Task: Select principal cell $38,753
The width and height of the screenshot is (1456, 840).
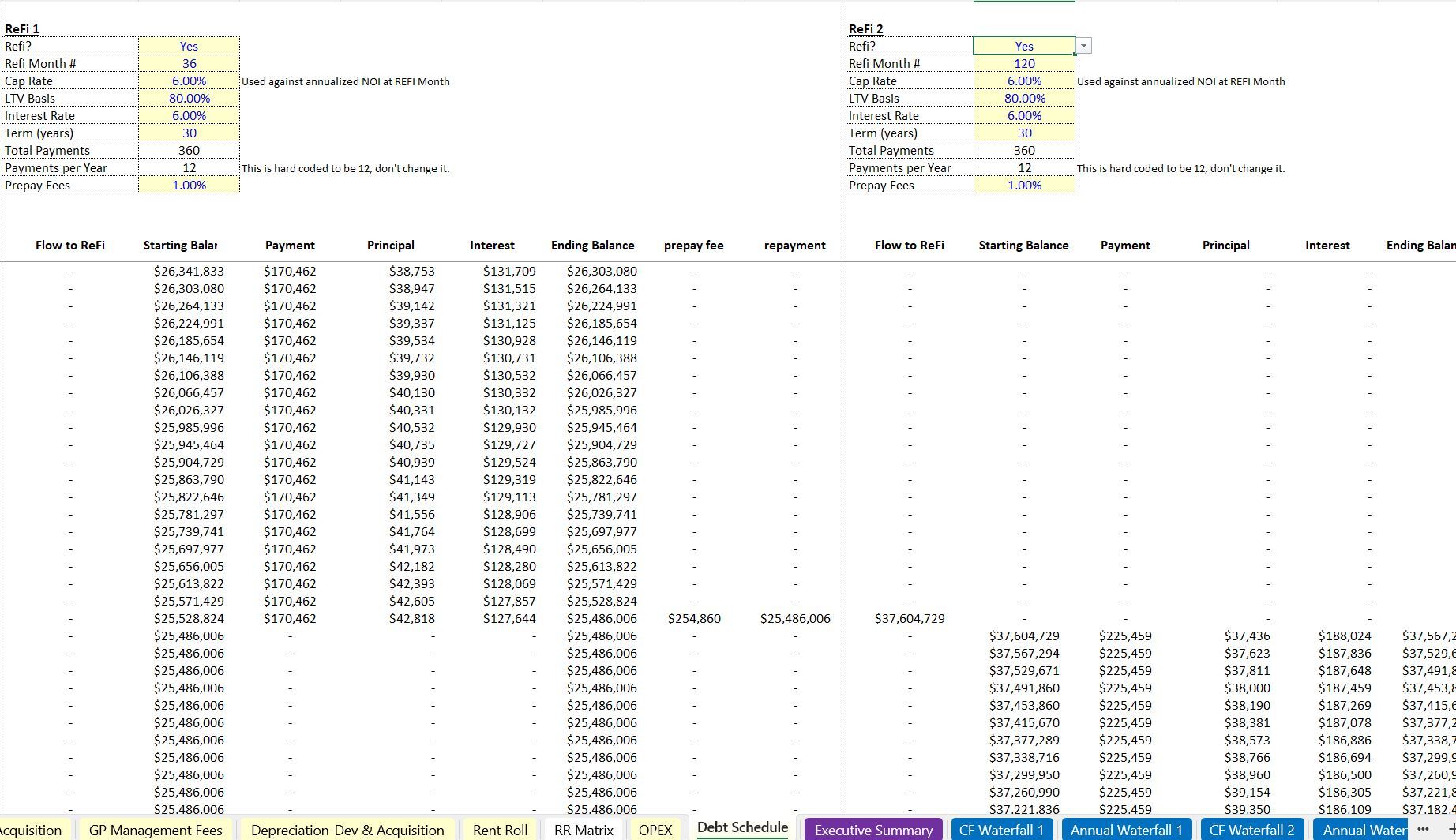Action: [411, 271]
